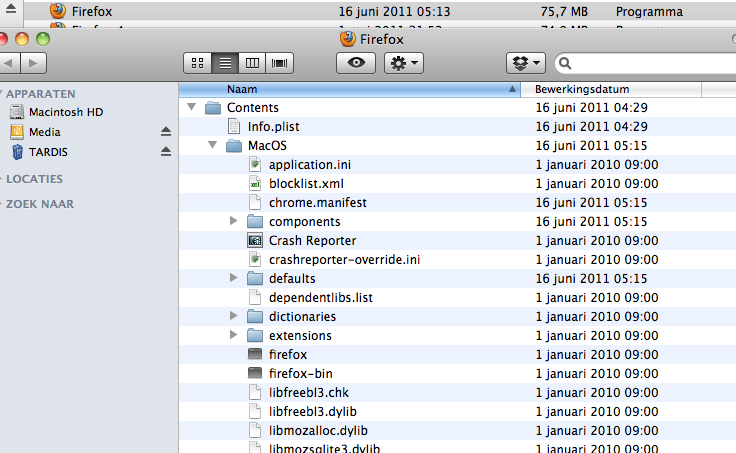
Task: Select the extensions folder icon
Action: tap(255, 336)
